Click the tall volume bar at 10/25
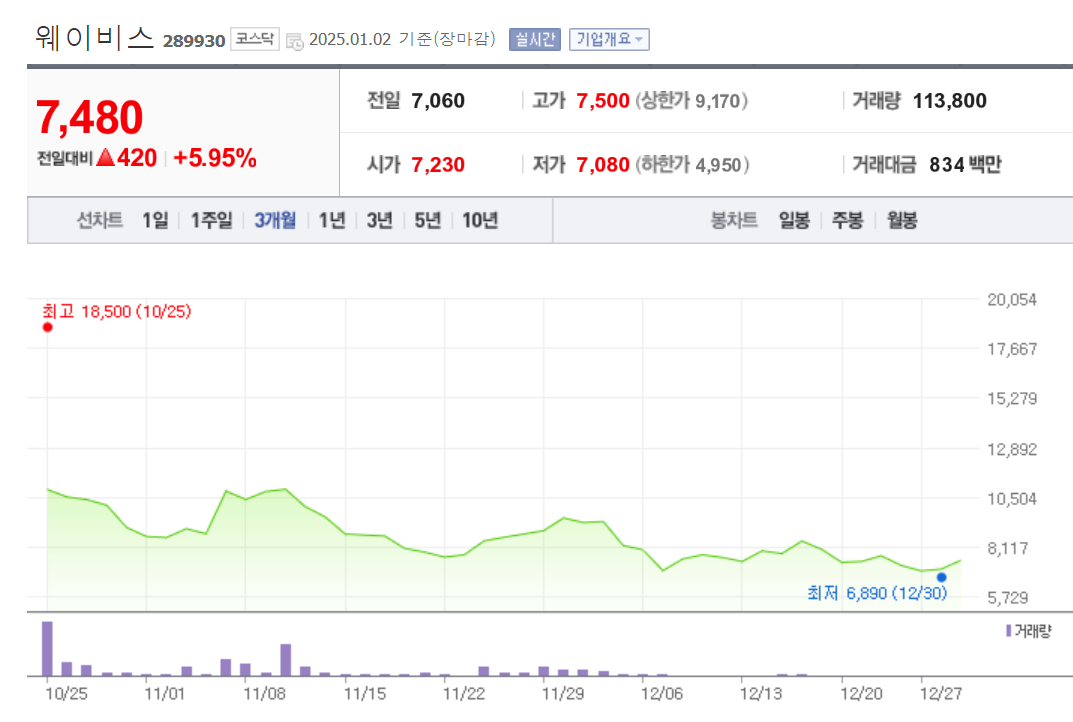Image resolution: width=1073 pixels, height=722 pixels. click(47, 649)
